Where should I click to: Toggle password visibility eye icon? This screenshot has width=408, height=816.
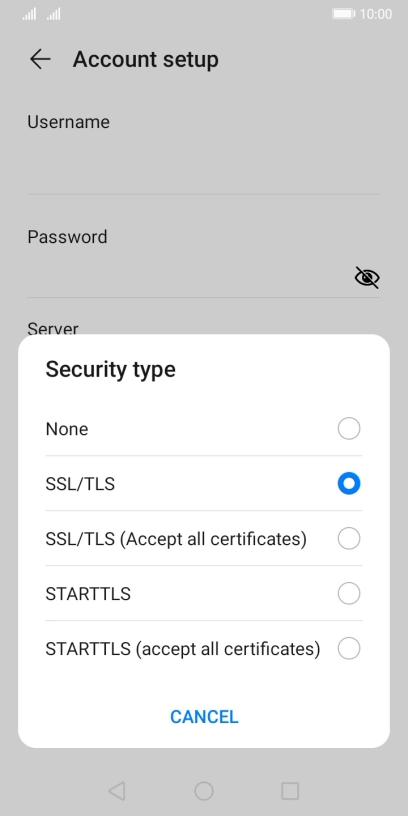[367, 277]
